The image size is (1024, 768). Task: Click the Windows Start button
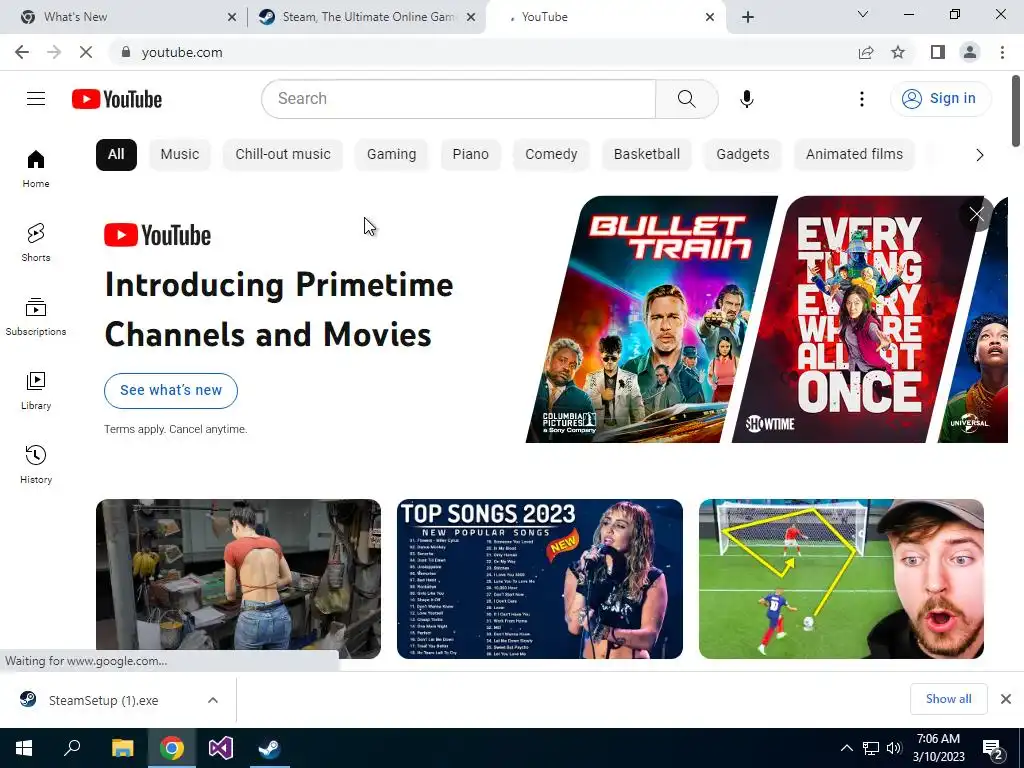(24, 748)
